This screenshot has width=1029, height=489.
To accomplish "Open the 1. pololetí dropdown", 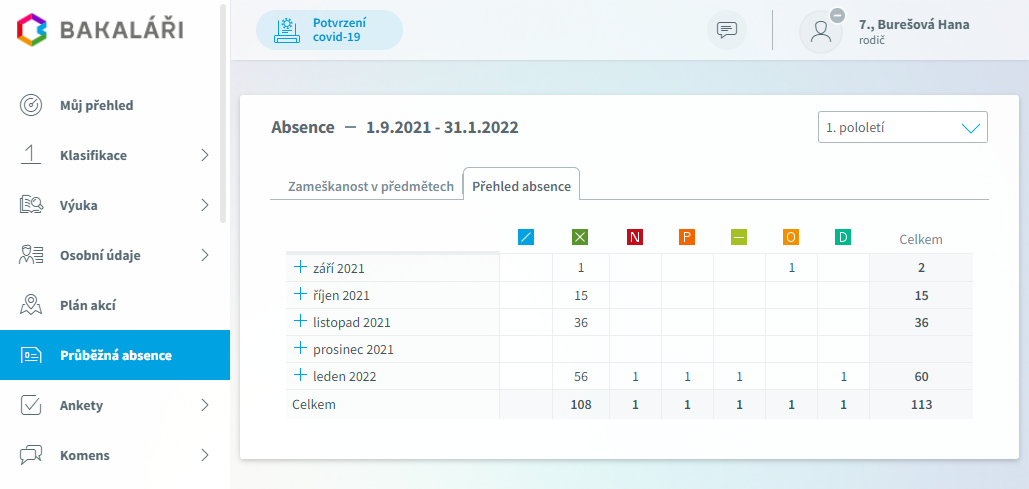I will click(x=902, y=127).
